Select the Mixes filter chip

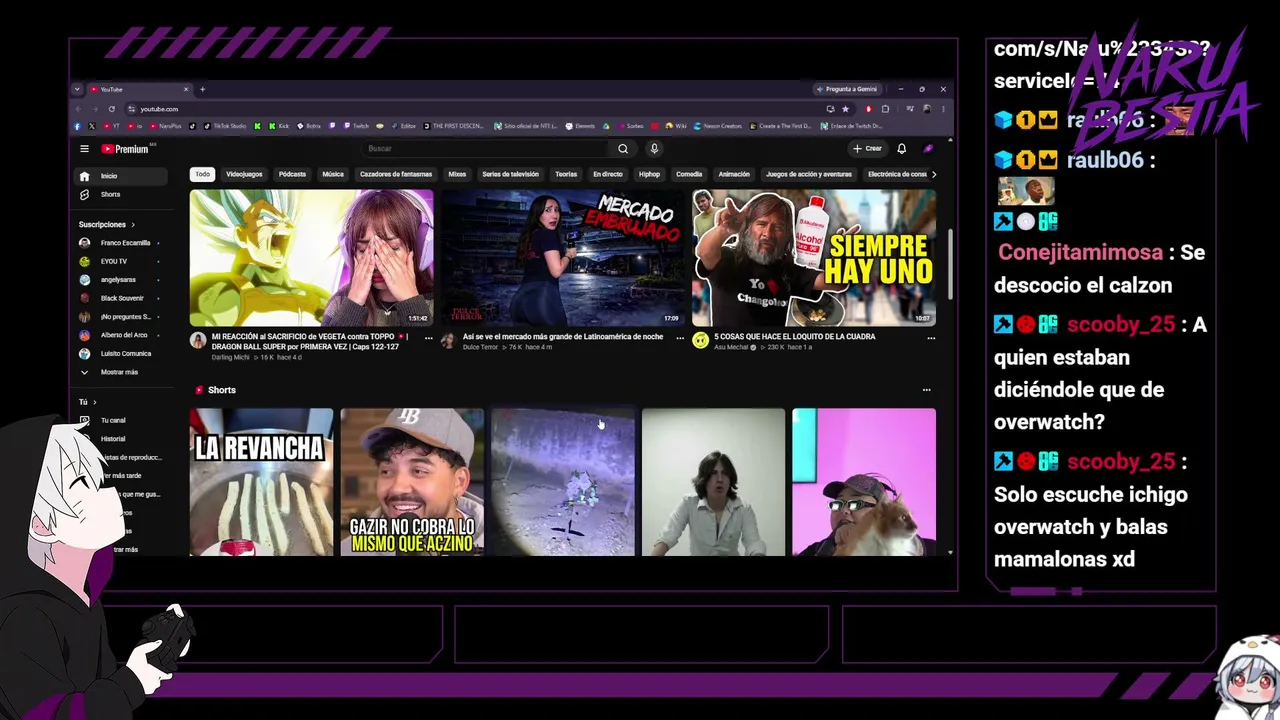[457, 174]
